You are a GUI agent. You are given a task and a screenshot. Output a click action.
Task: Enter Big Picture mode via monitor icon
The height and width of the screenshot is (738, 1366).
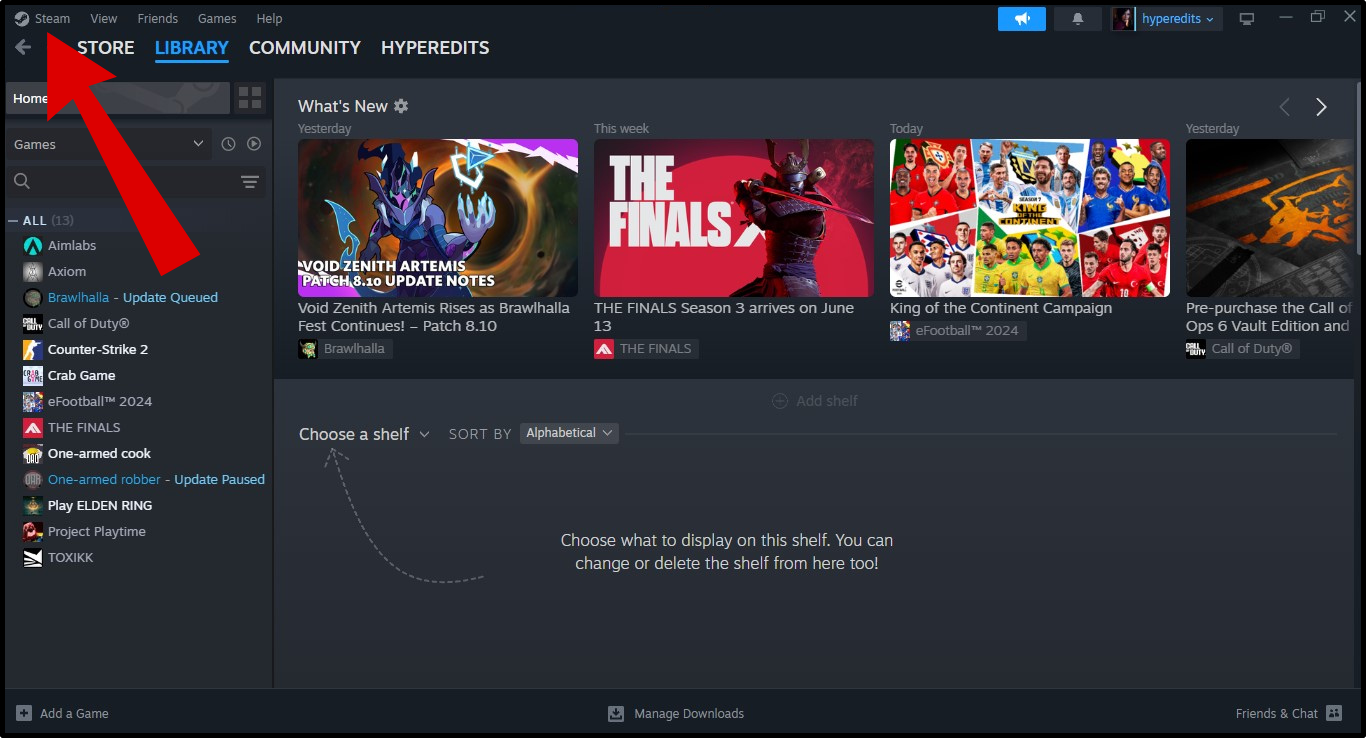coord(1247,19)
